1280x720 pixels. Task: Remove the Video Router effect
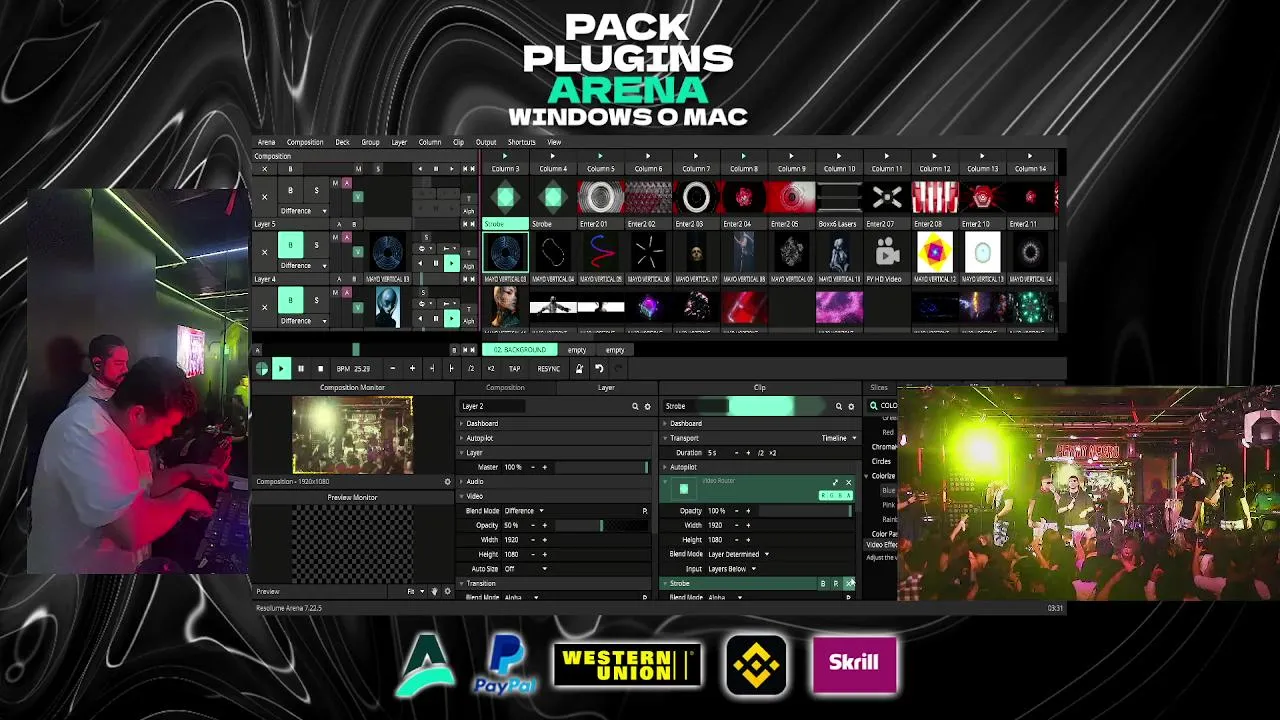point(848,482)
